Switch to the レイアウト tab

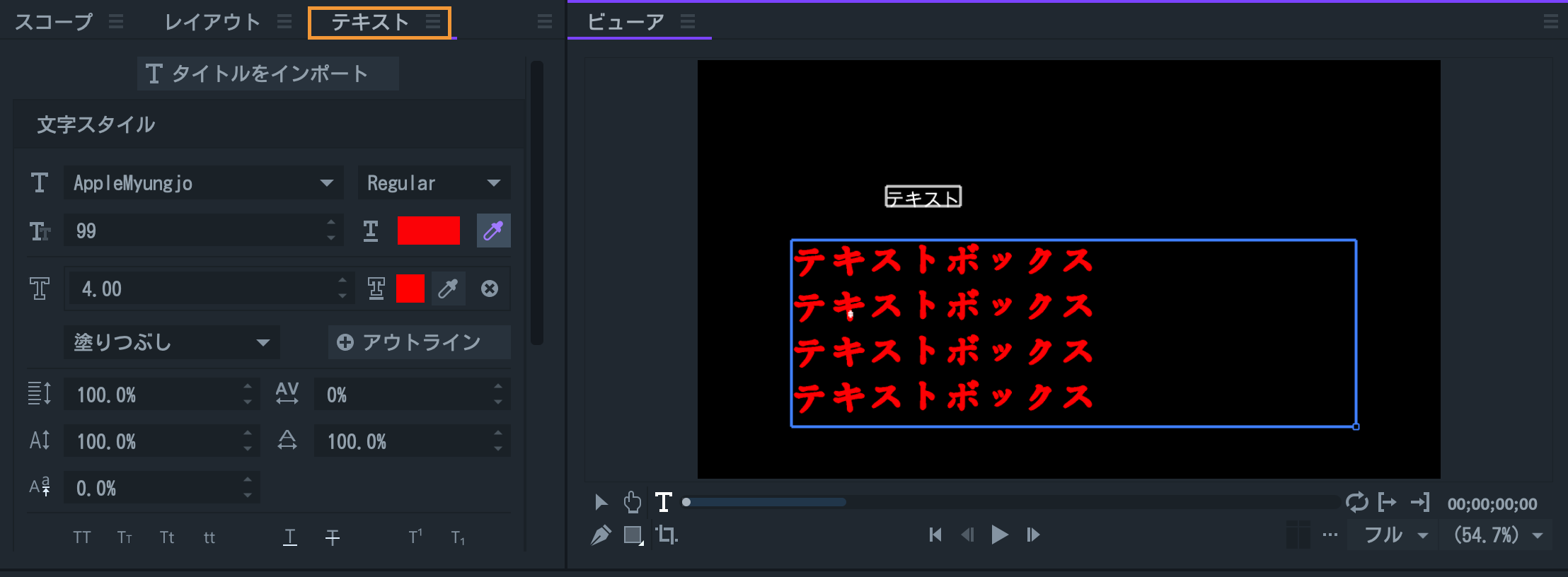pyautogui.click(x=212, y=22)
